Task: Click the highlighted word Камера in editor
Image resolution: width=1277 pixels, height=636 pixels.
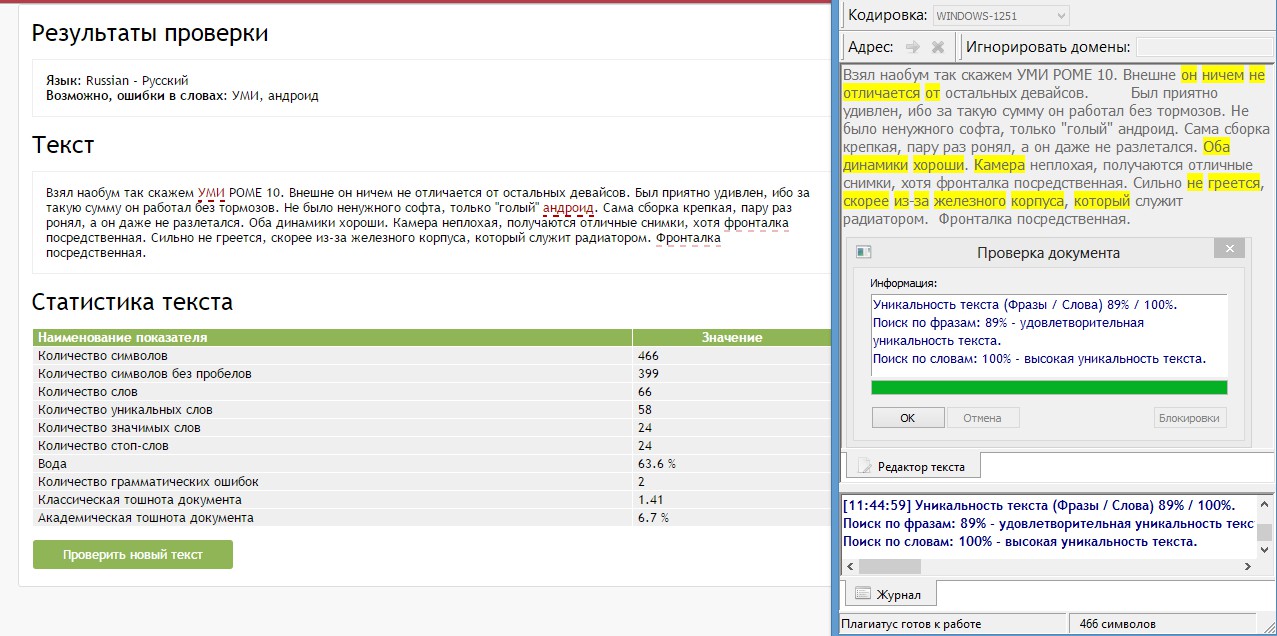Action: point(1000,165)
